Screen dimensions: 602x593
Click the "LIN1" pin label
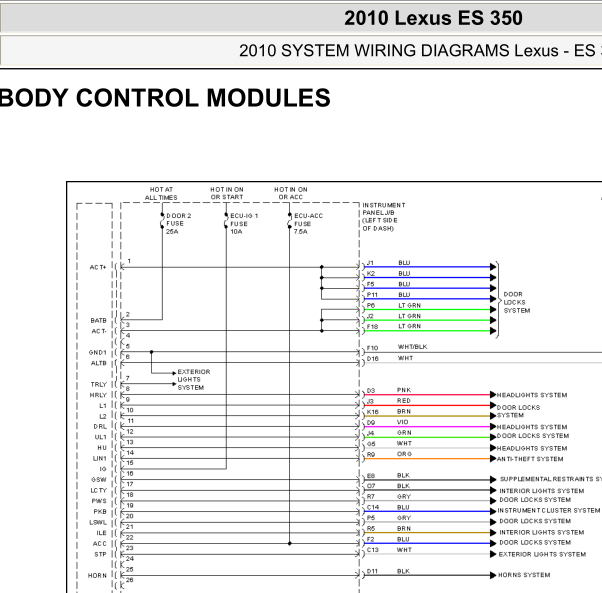[x=99, y=458]
